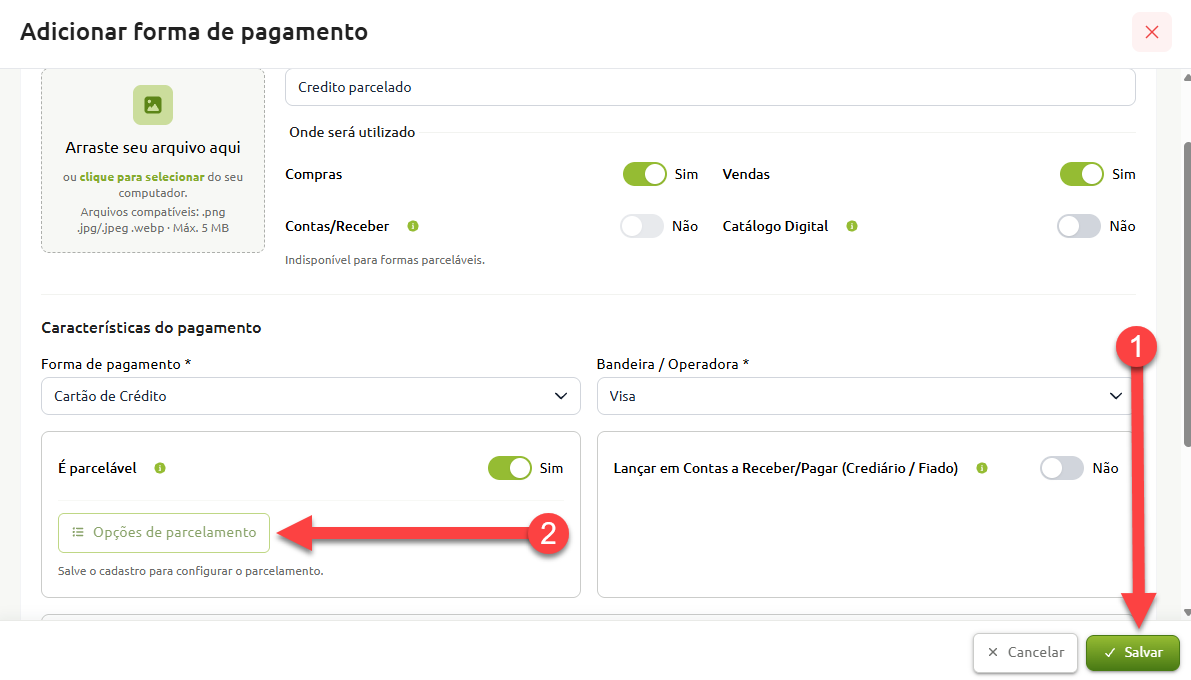This screenshot has height=680, width=1191.
Task: Click the Credito parcelado name field
Action: pos(710,87)
